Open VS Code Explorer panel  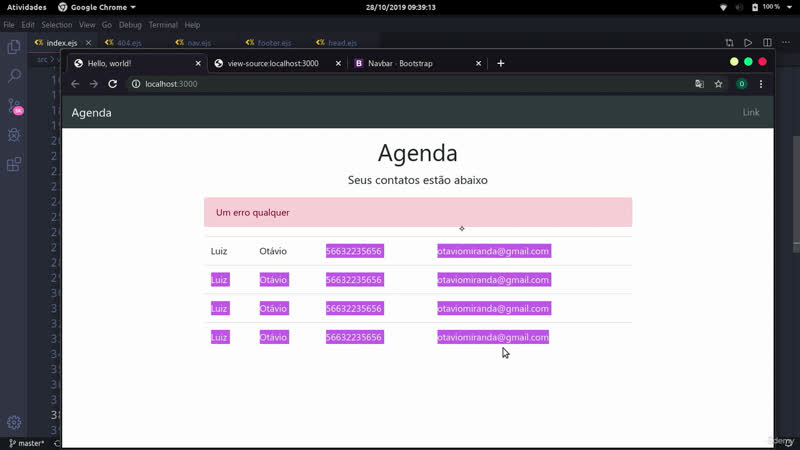pyautogui.click(x=14, y=47)
